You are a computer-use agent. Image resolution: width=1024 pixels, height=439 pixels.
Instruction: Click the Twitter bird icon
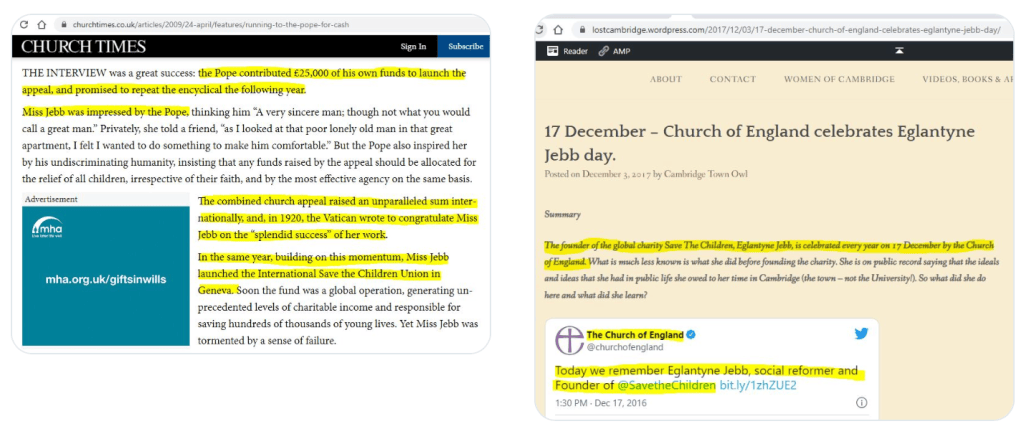point(861,334)
